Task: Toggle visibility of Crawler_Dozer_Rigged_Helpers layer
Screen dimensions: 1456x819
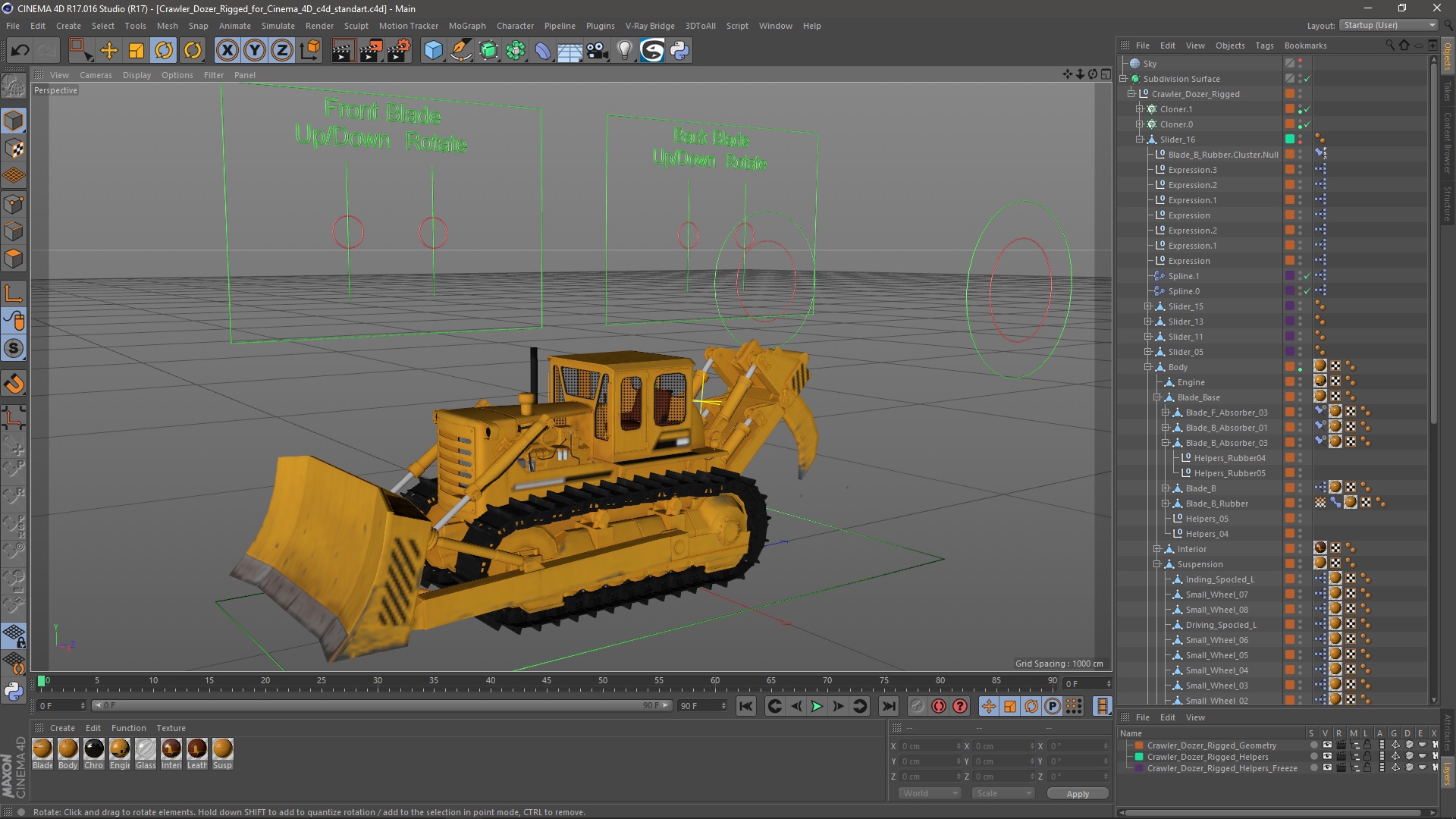Action: pyautogui.click(x=1327, y=757)
